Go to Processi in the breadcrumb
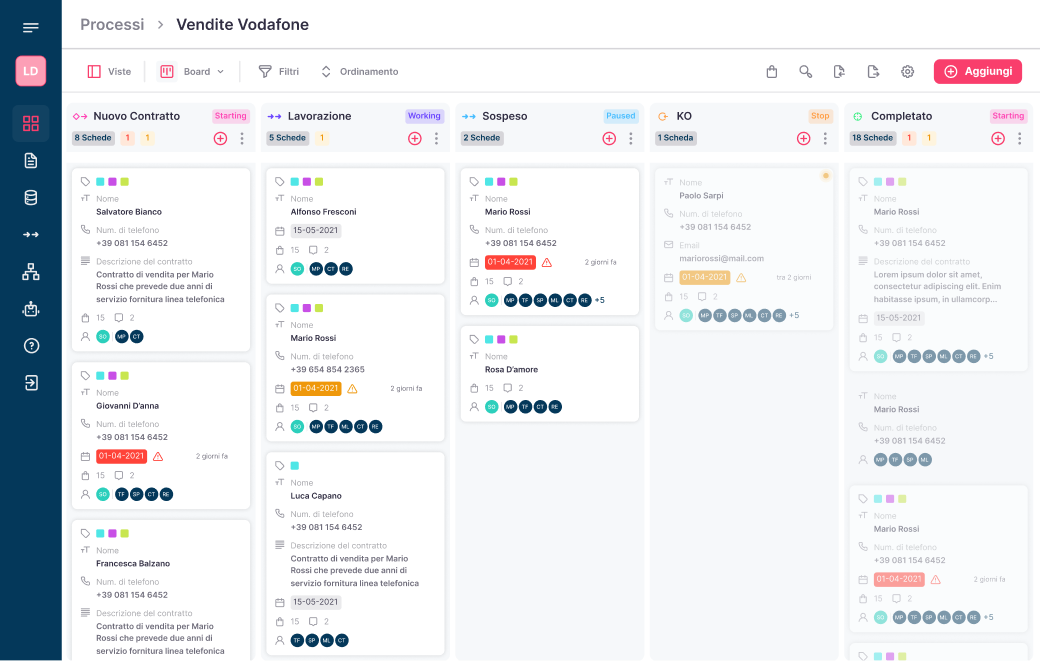Image resolution: width=1041 pixels, height=661 pixels. 112,24
